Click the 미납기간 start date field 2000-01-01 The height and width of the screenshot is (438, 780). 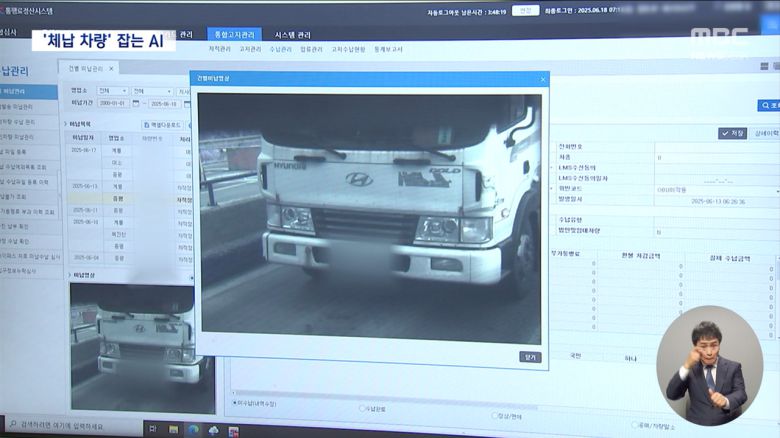coord(113,104)
